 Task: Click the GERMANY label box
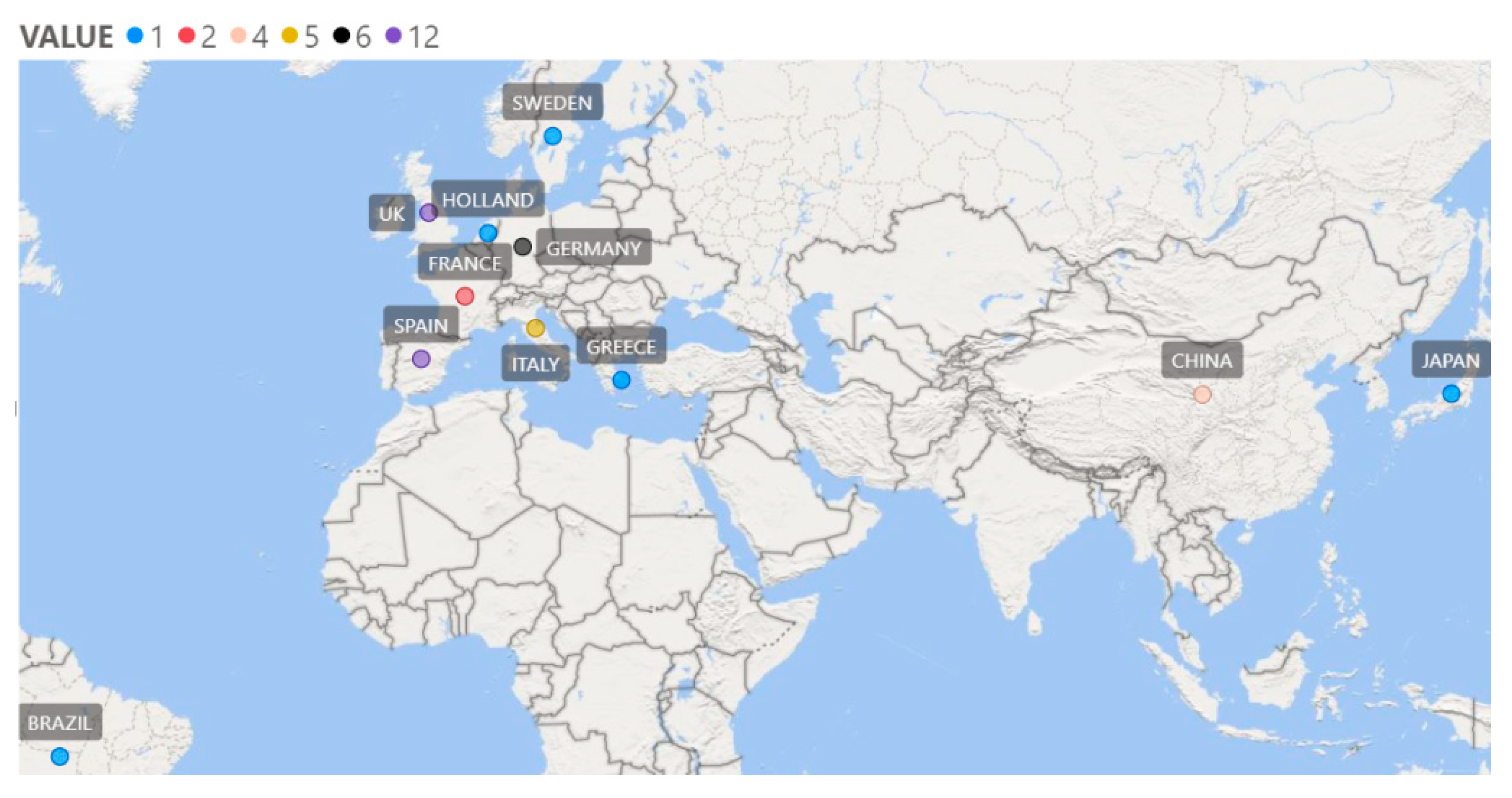[x=593, y=249]
